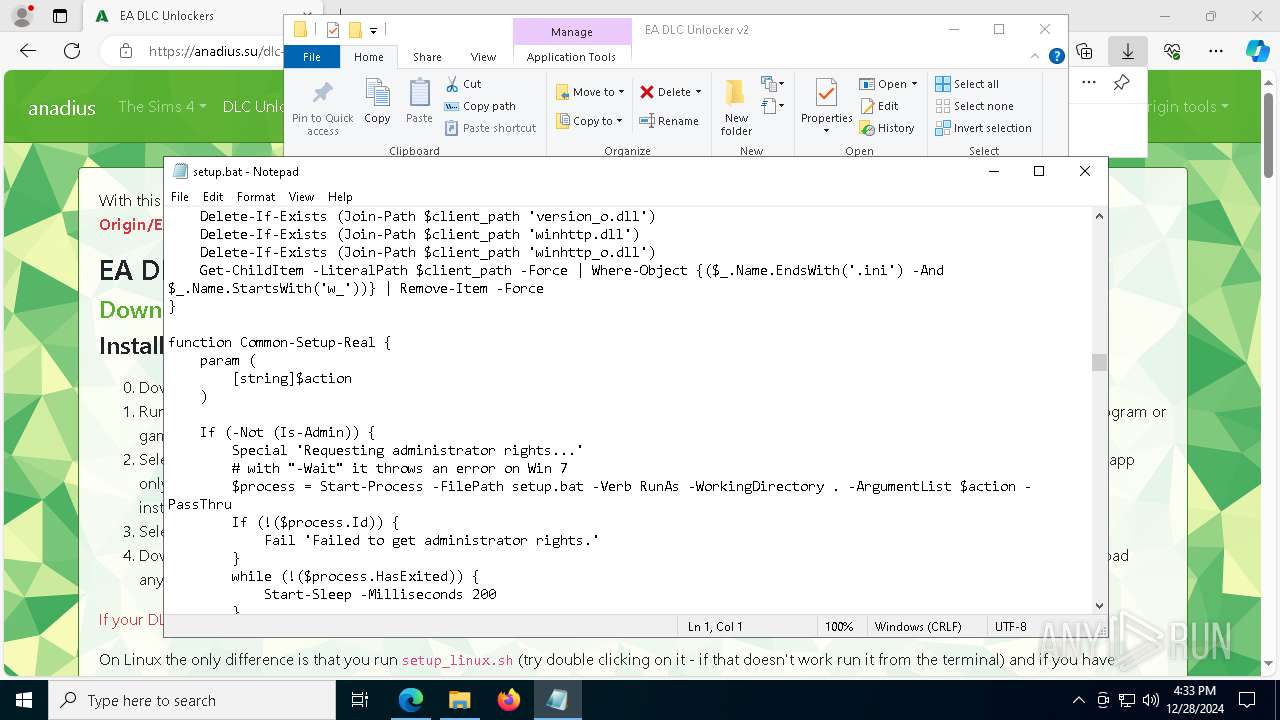The width and height of the screenshot is (1280, 720).
Task: Switch to Explorer Share tab
Action: [x=427, y=57]
